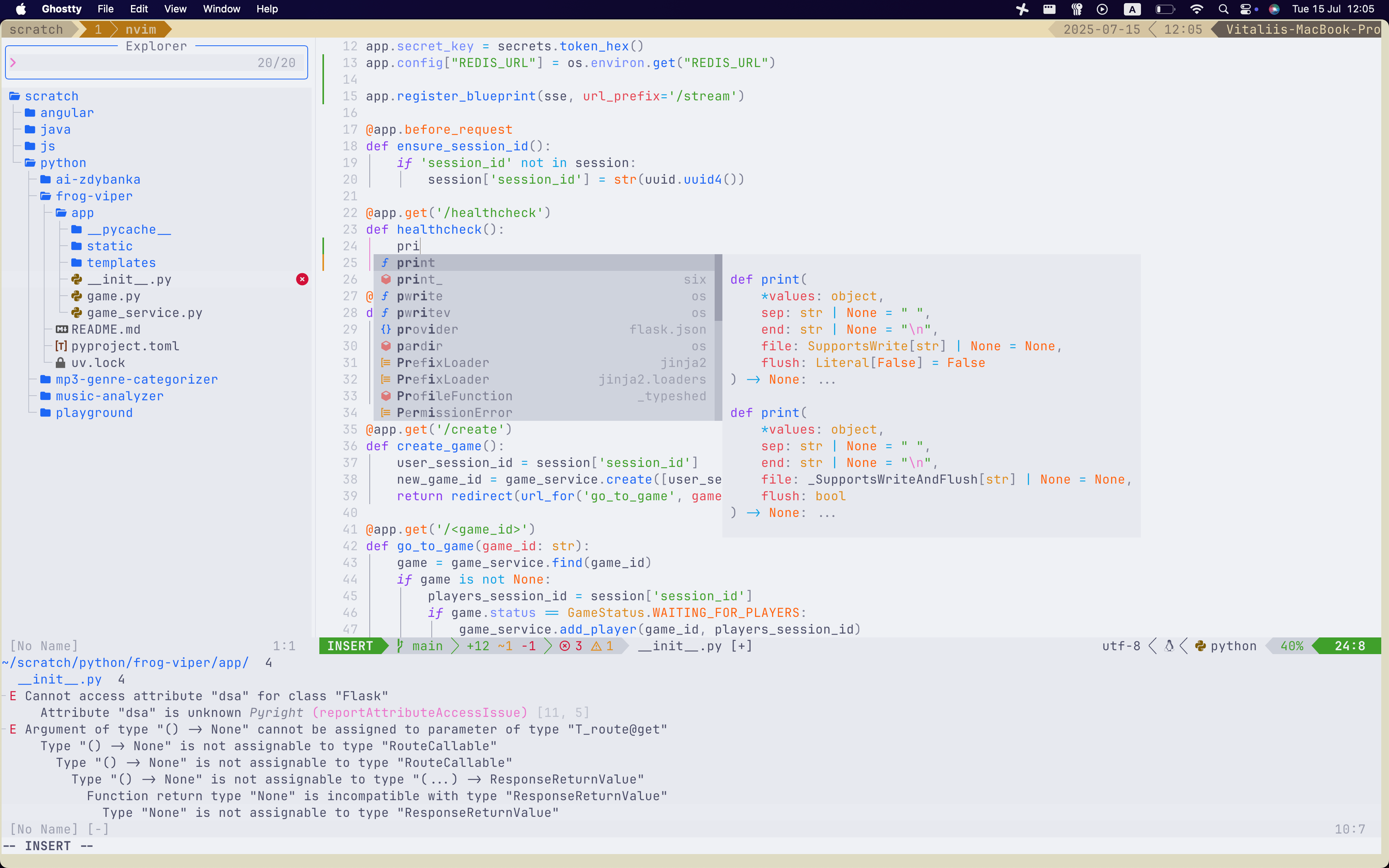The width and height of the screenshot is (1389, 868).
Task: Click the lock icon beside uv.lock
Action: tap(60, 363)
